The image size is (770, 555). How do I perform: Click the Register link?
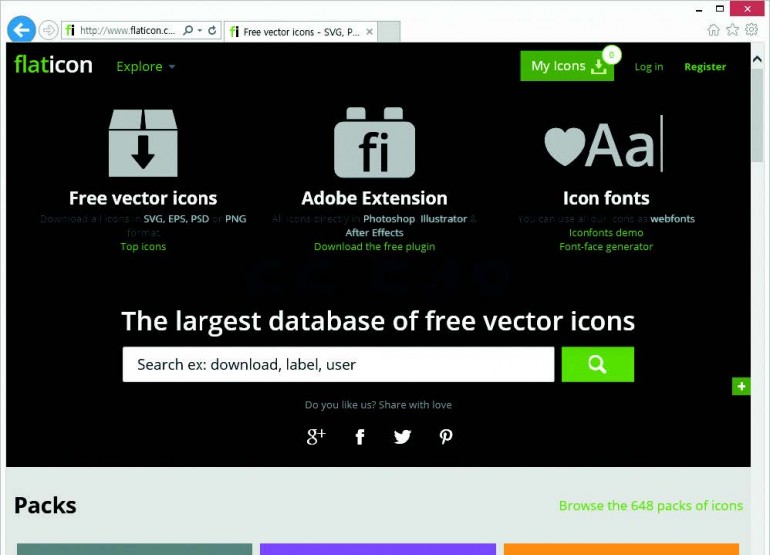click(705, 67)
